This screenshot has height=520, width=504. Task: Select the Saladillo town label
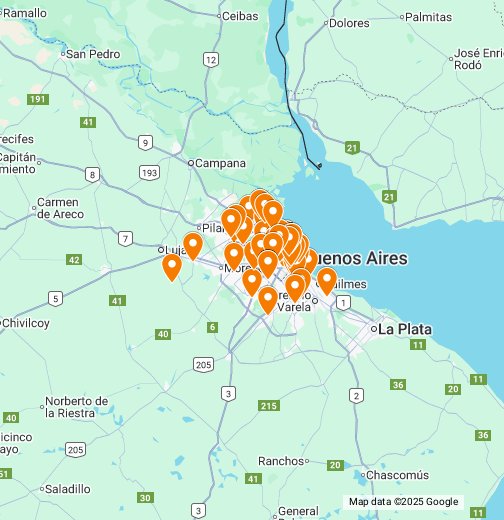point(68,489)
